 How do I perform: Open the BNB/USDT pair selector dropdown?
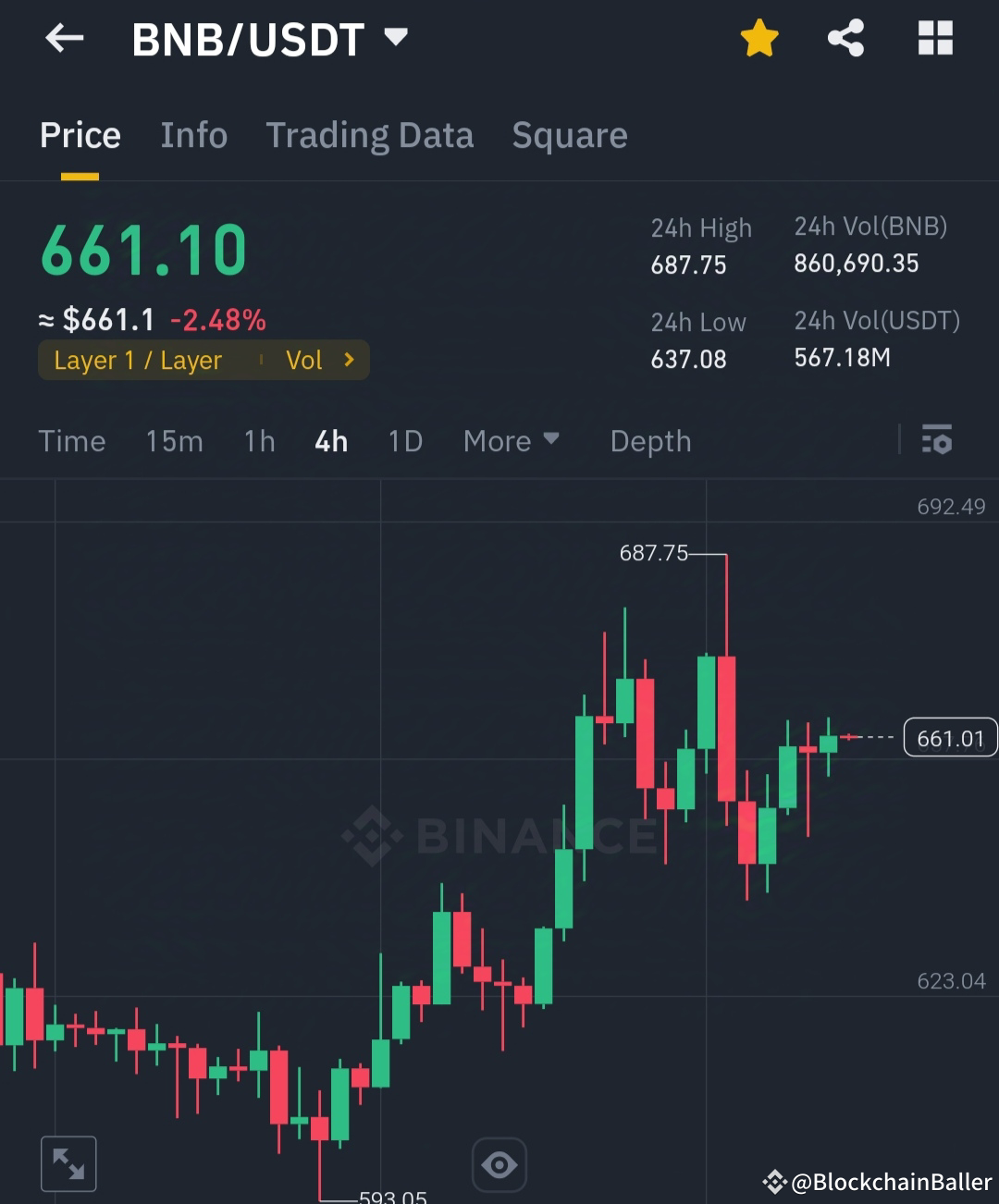396,37
